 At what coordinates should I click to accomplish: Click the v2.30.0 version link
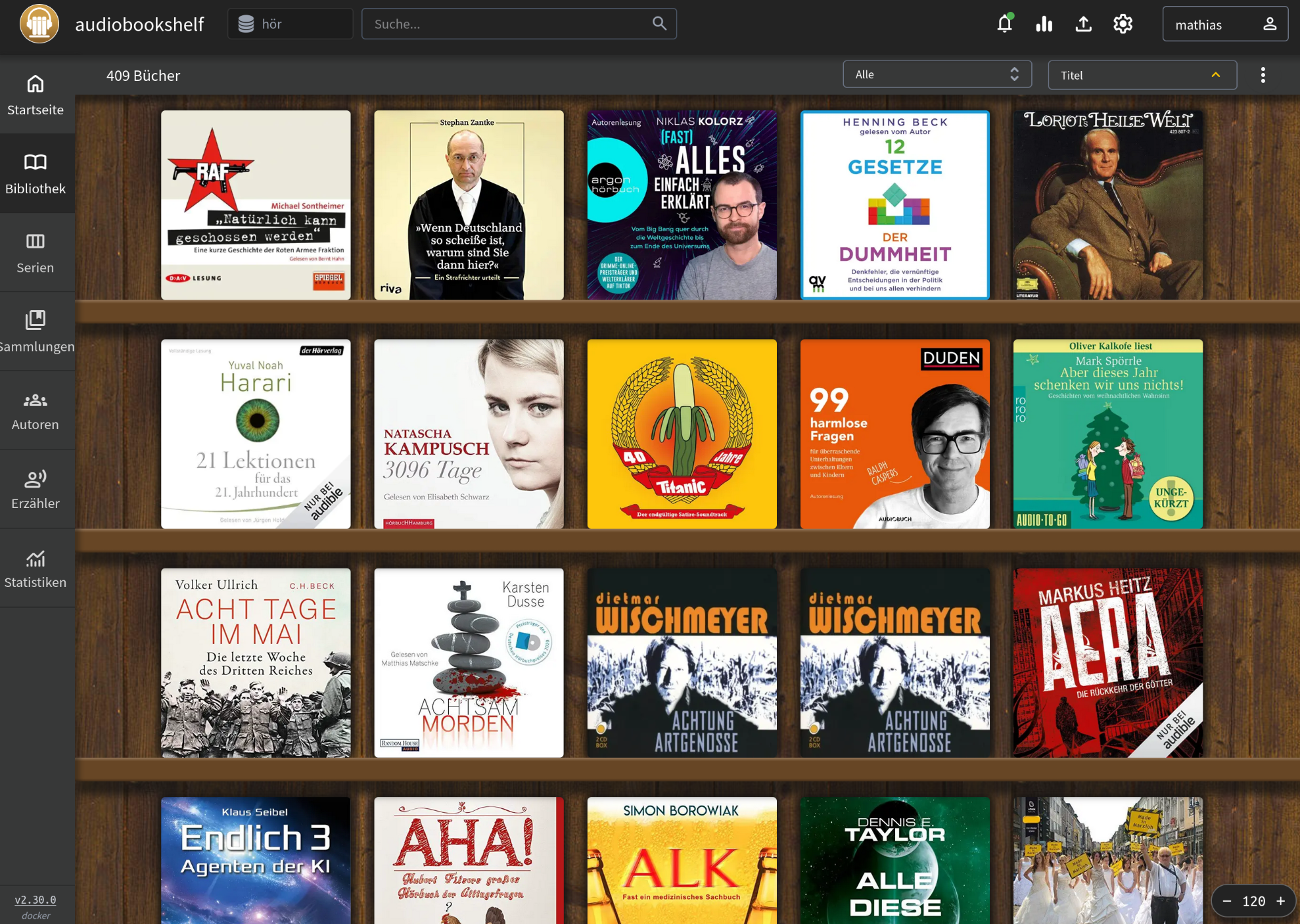point(35,900)
